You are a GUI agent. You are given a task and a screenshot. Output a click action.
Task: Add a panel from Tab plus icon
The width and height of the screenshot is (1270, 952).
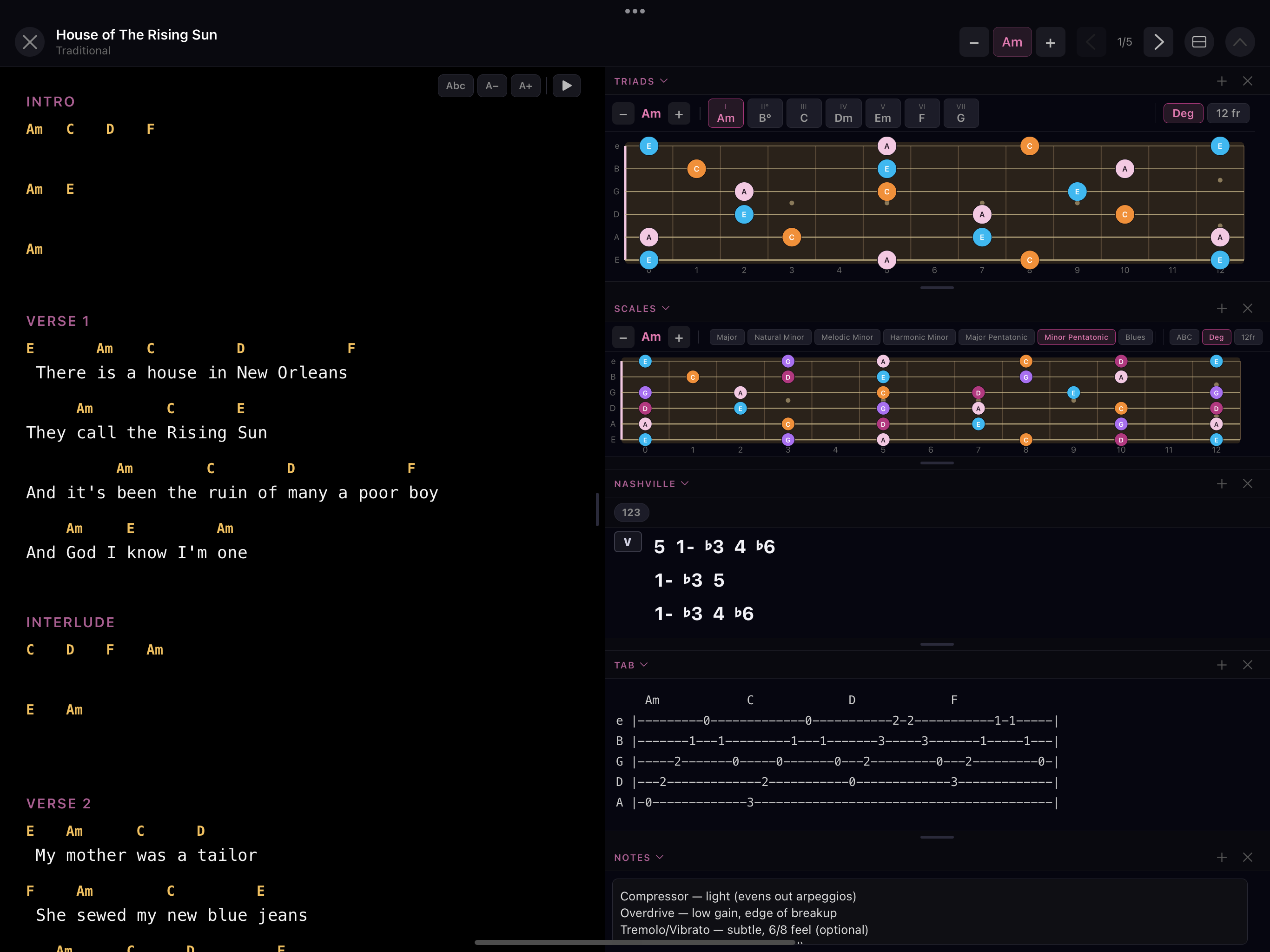pos(1222,664)
